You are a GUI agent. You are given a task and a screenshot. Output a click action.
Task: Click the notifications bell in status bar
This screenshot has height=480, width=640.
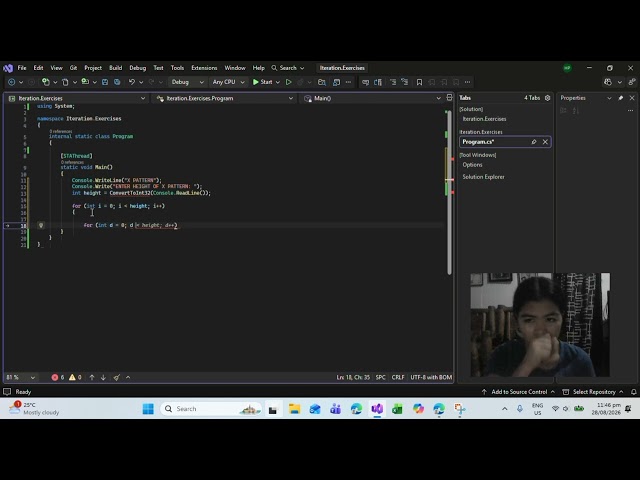(x=633, y=391)
